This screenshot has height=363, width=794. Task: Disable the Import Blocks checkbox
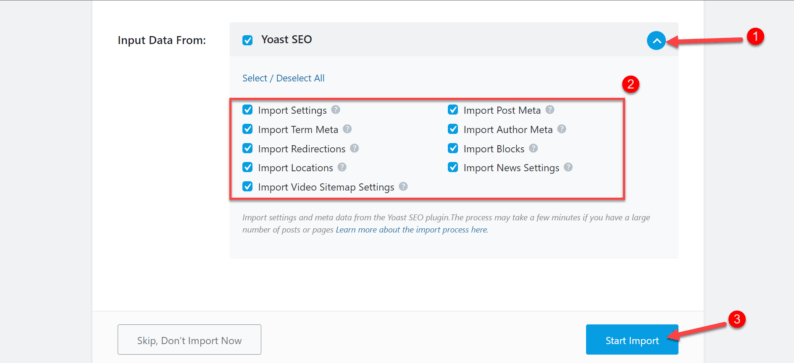tap(453, 148)
